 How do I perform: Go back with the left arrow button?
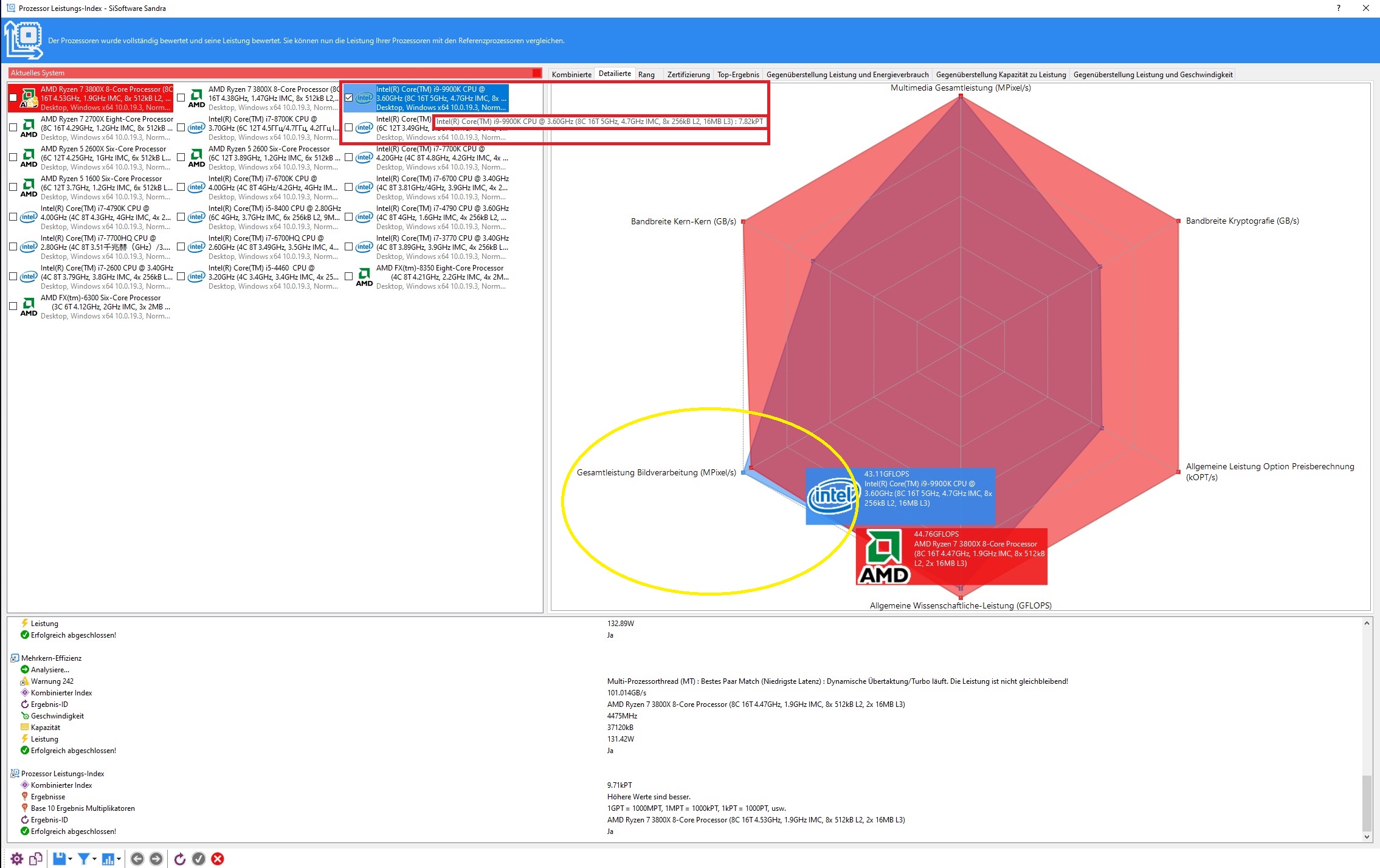coord(137,858)
